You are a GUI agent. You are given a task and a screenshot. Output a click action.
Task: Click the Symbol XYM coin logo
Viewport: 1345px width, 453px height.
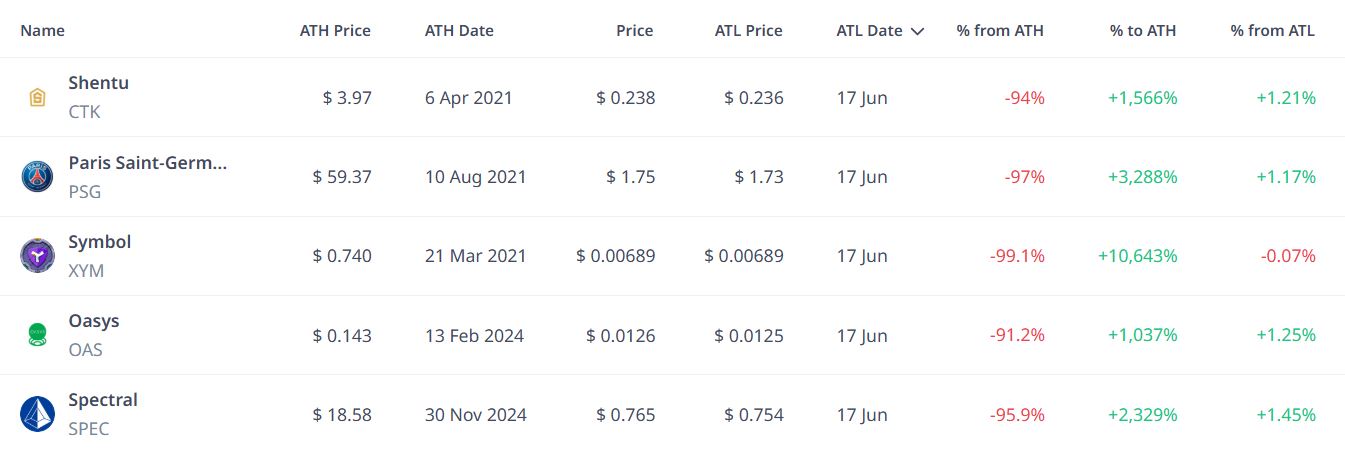click(x=37, y=256)
